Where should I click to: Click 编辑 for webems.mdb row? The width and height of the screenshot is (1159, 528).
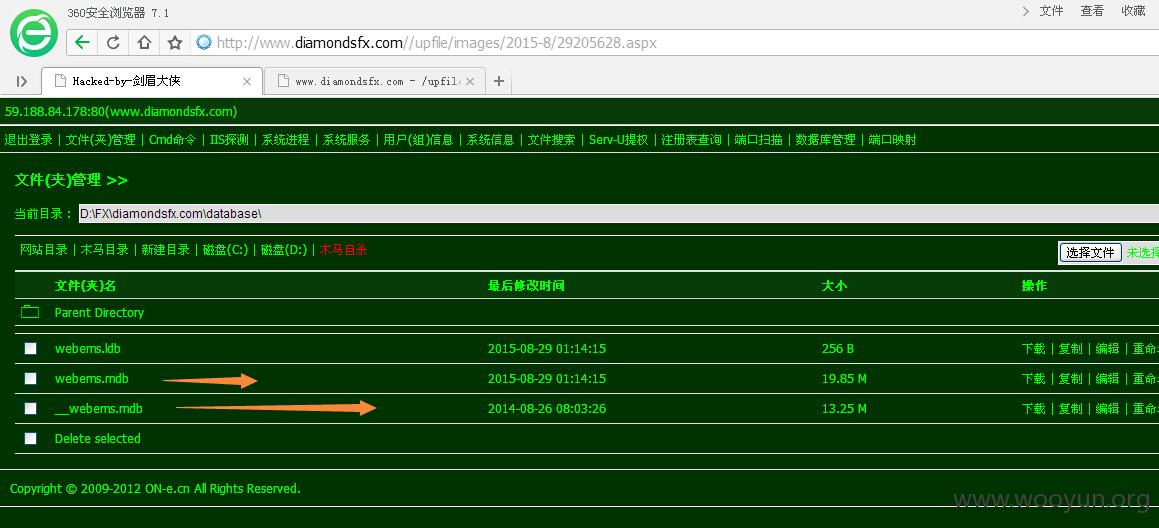click(x=1107, y=379)
